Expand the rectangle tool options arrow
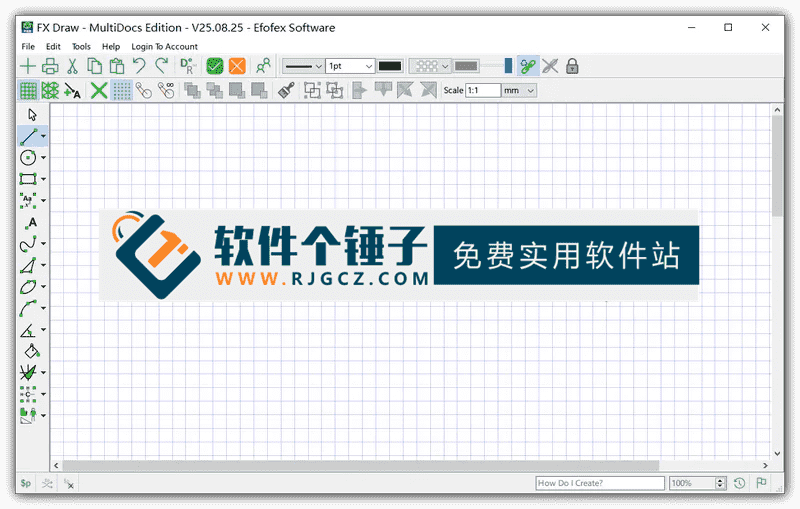Image resolution: width=800 pixels, height=509 pixels. (x=43, y=179)
